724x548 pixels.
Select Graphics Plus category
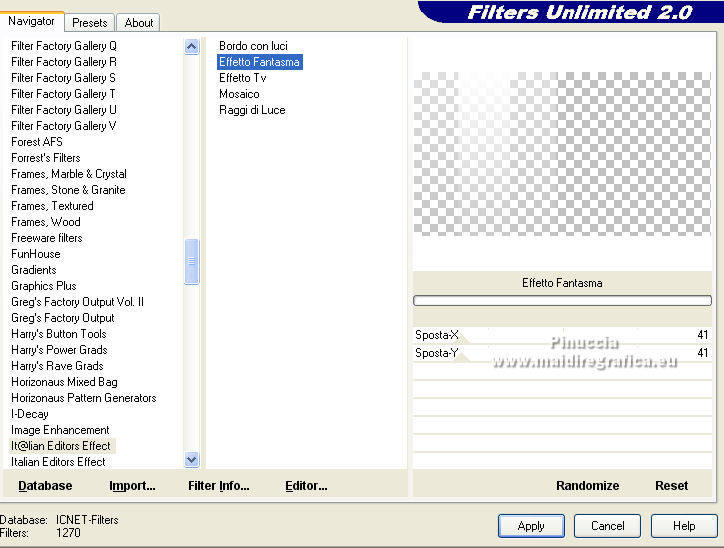coord(44,286)
